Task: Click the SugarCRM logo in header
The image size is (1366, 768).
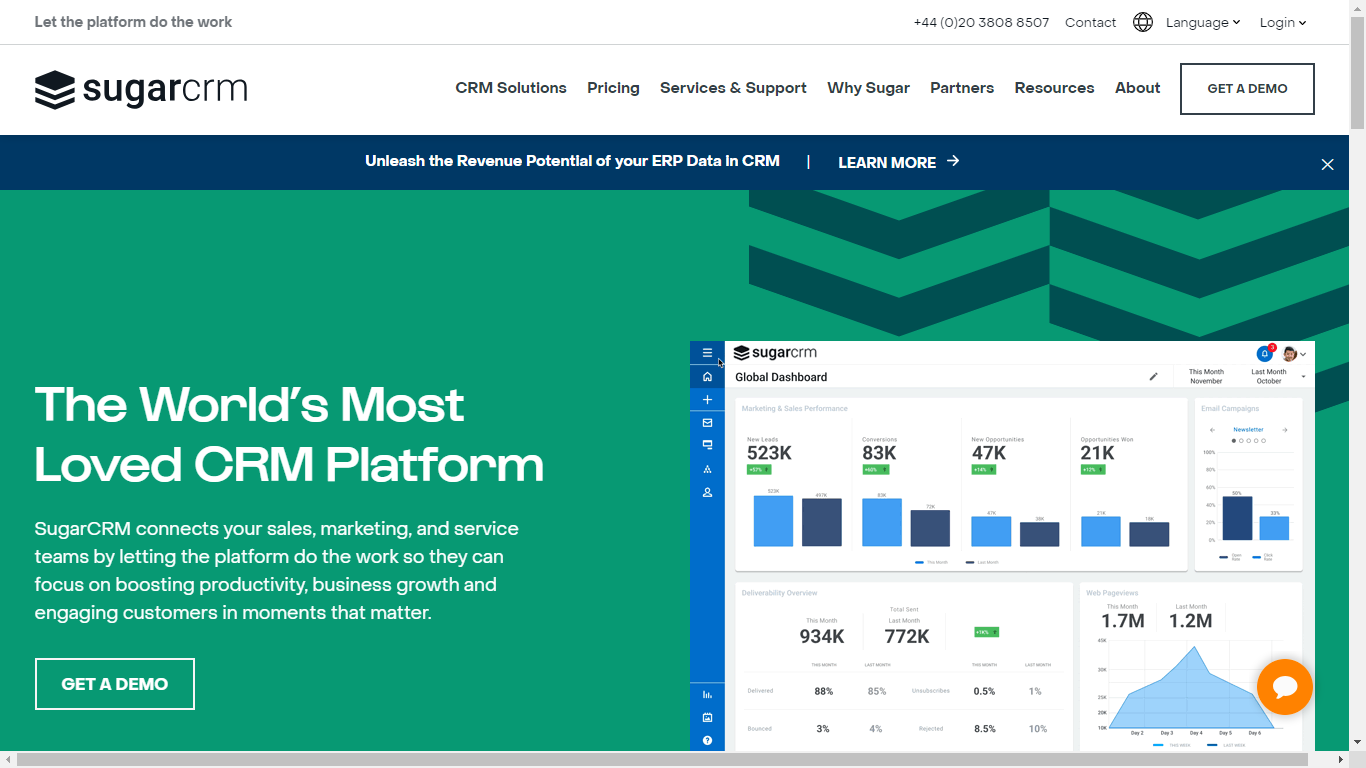Action: (x=141, y=89)
